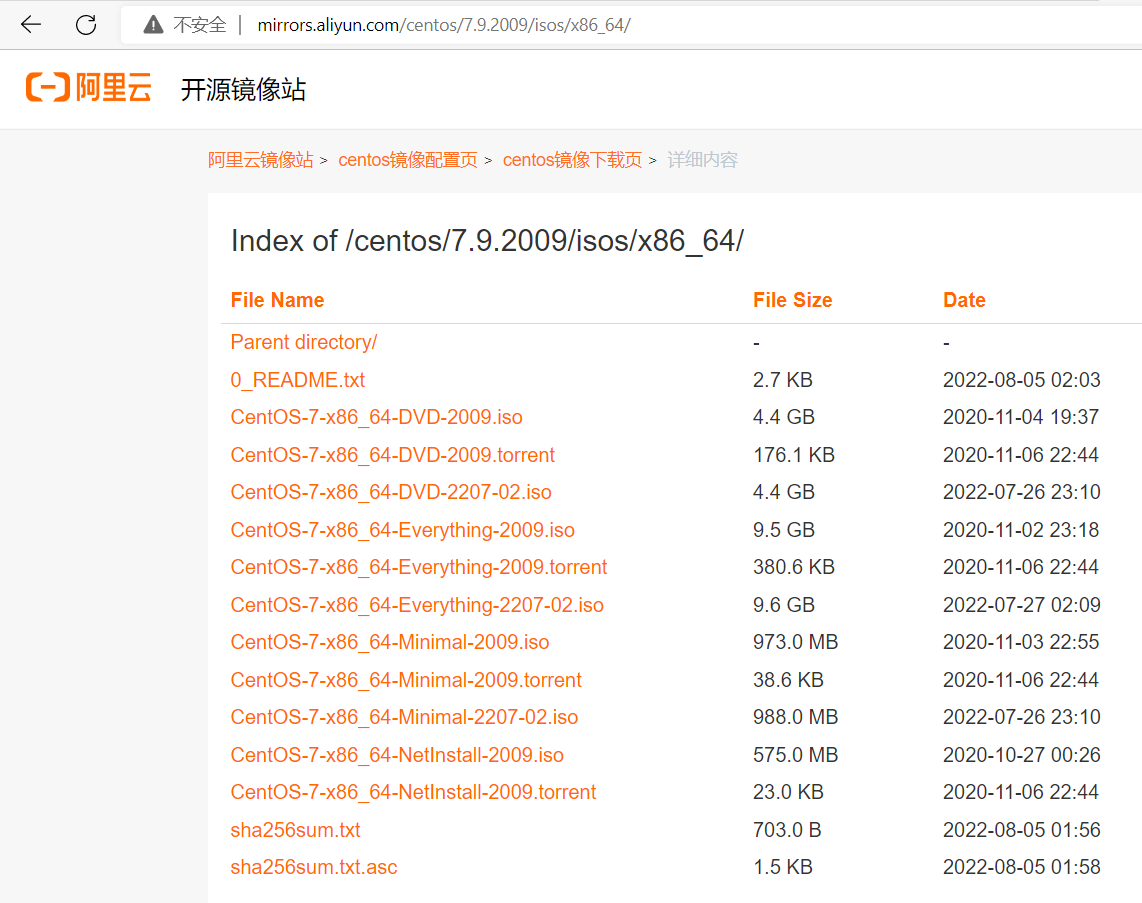Viewport: 1142px width, 903px height.
Task: Download CentOS-7-x86_64-DVD-2009.torrent
Action: click(x=393, y=455)
